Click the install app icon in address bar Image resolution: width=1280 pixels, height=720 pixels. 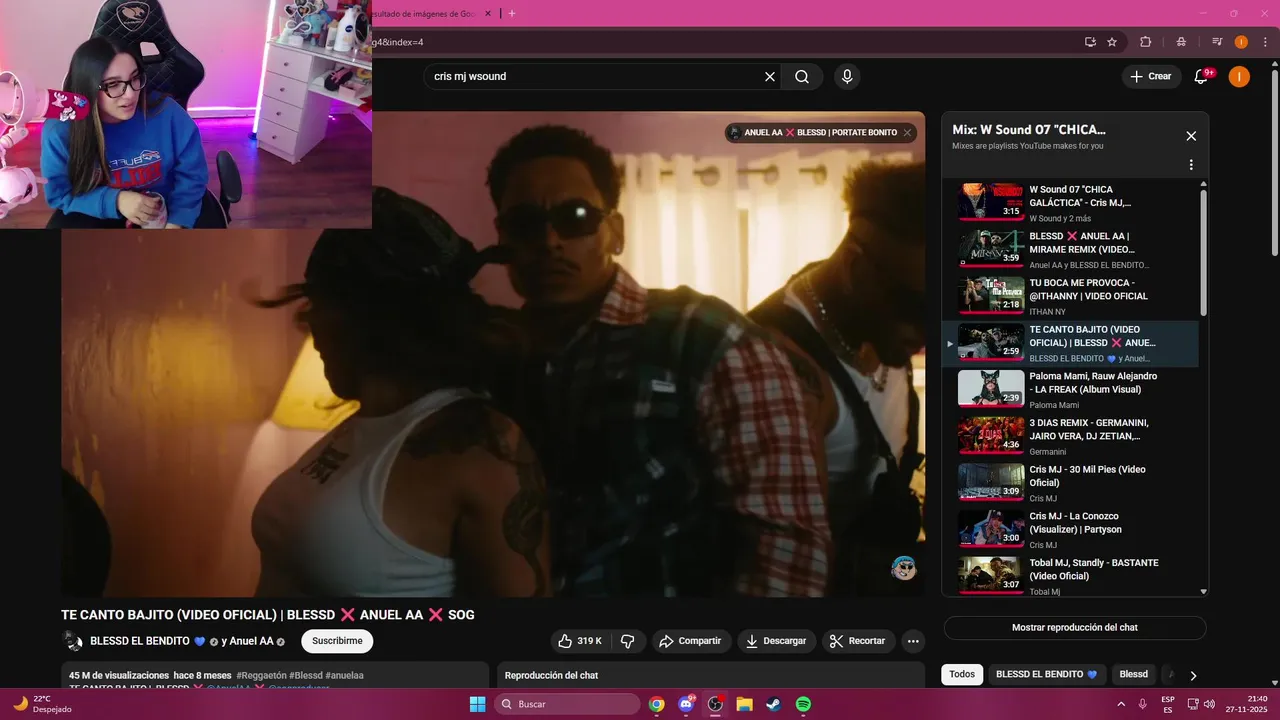[x=1090, y=42]
